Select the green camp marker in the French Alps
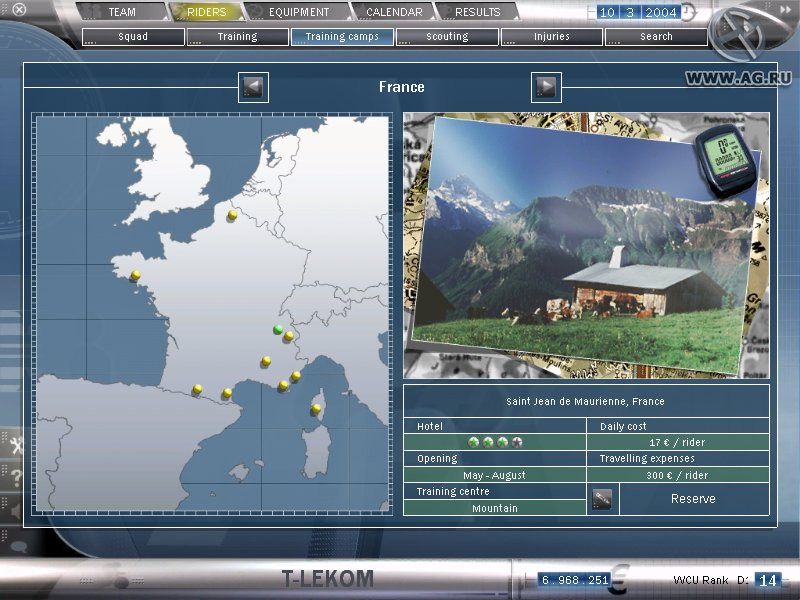800x600 pixels. [x=278, y=330]
